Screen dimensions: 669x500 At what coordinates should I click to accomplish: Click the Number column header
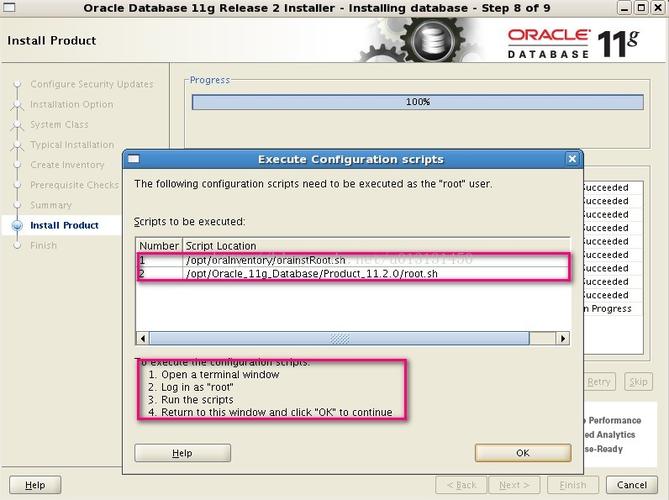[159, 246]
